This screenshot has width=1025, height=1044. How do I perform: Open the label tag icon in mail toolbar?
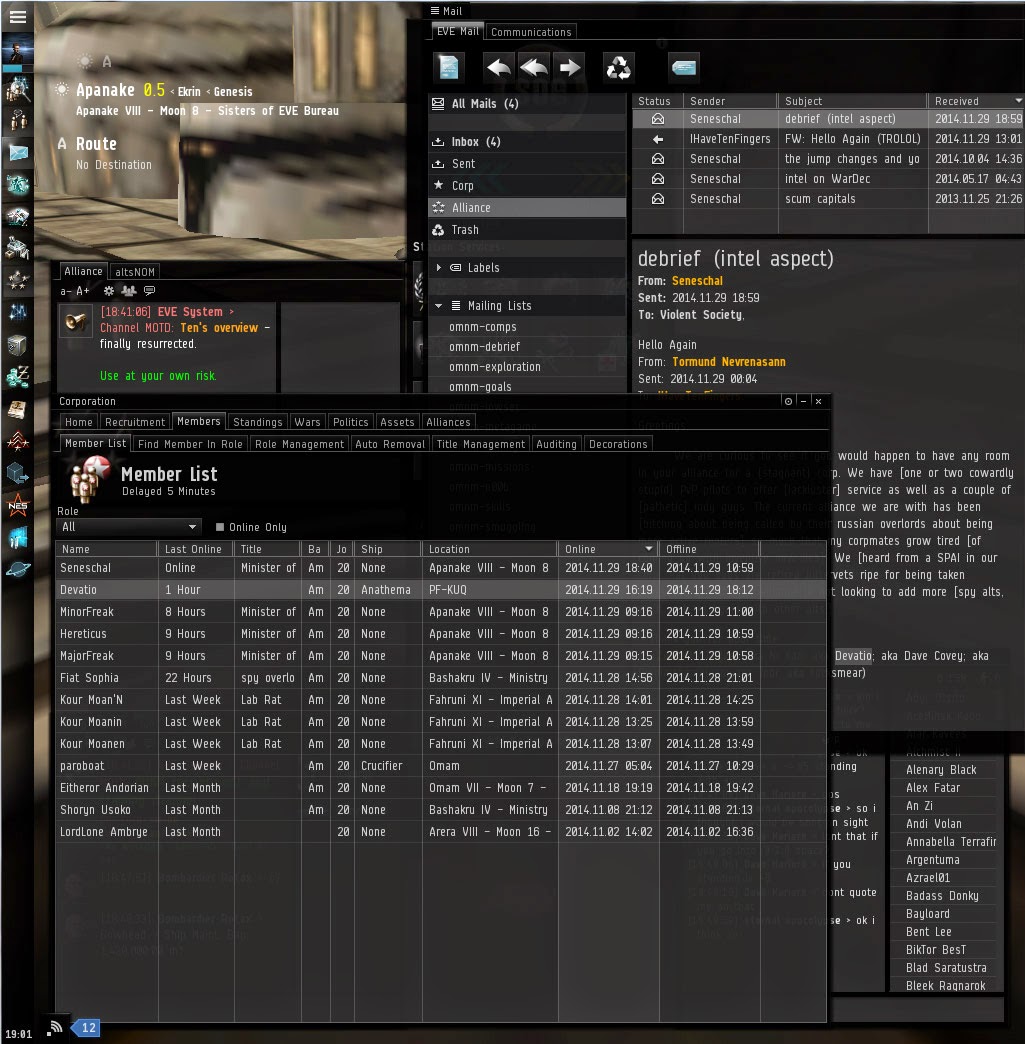(x=684, y=67)
